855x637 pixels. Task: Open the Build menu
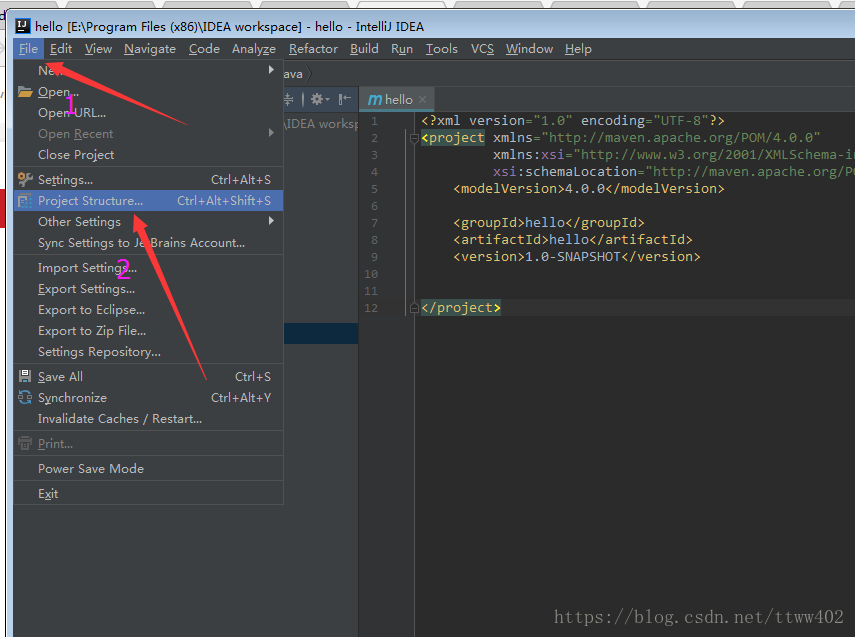(x=364, y=49)
